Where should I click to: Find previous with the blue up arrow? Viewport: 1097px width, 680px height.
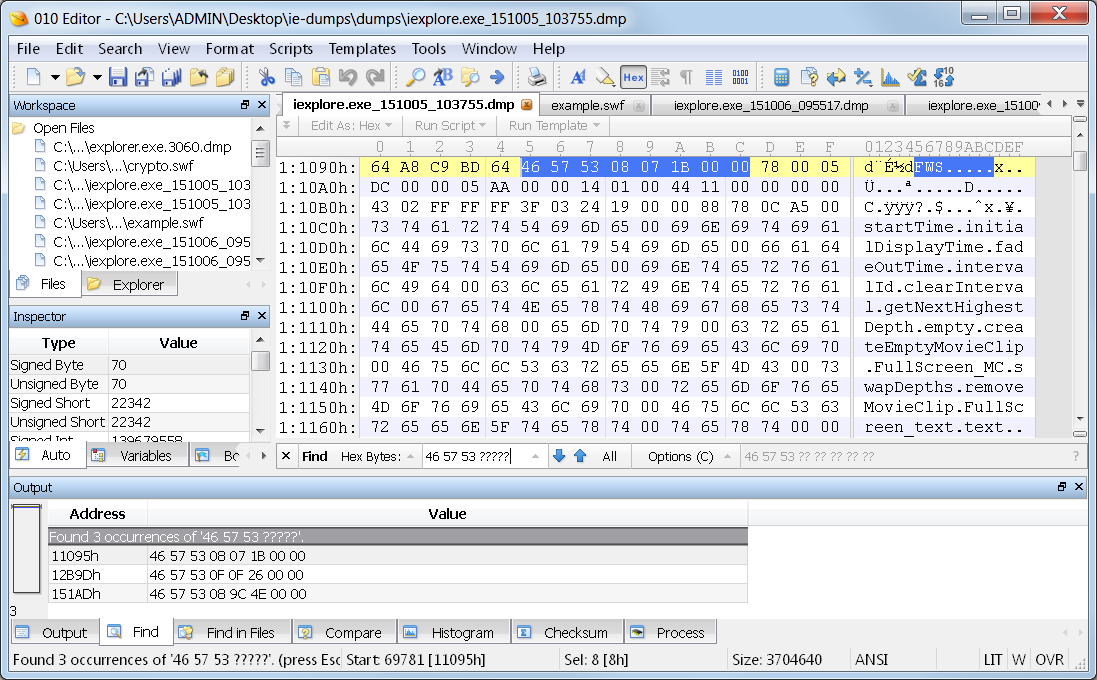(x=580, y=456)
